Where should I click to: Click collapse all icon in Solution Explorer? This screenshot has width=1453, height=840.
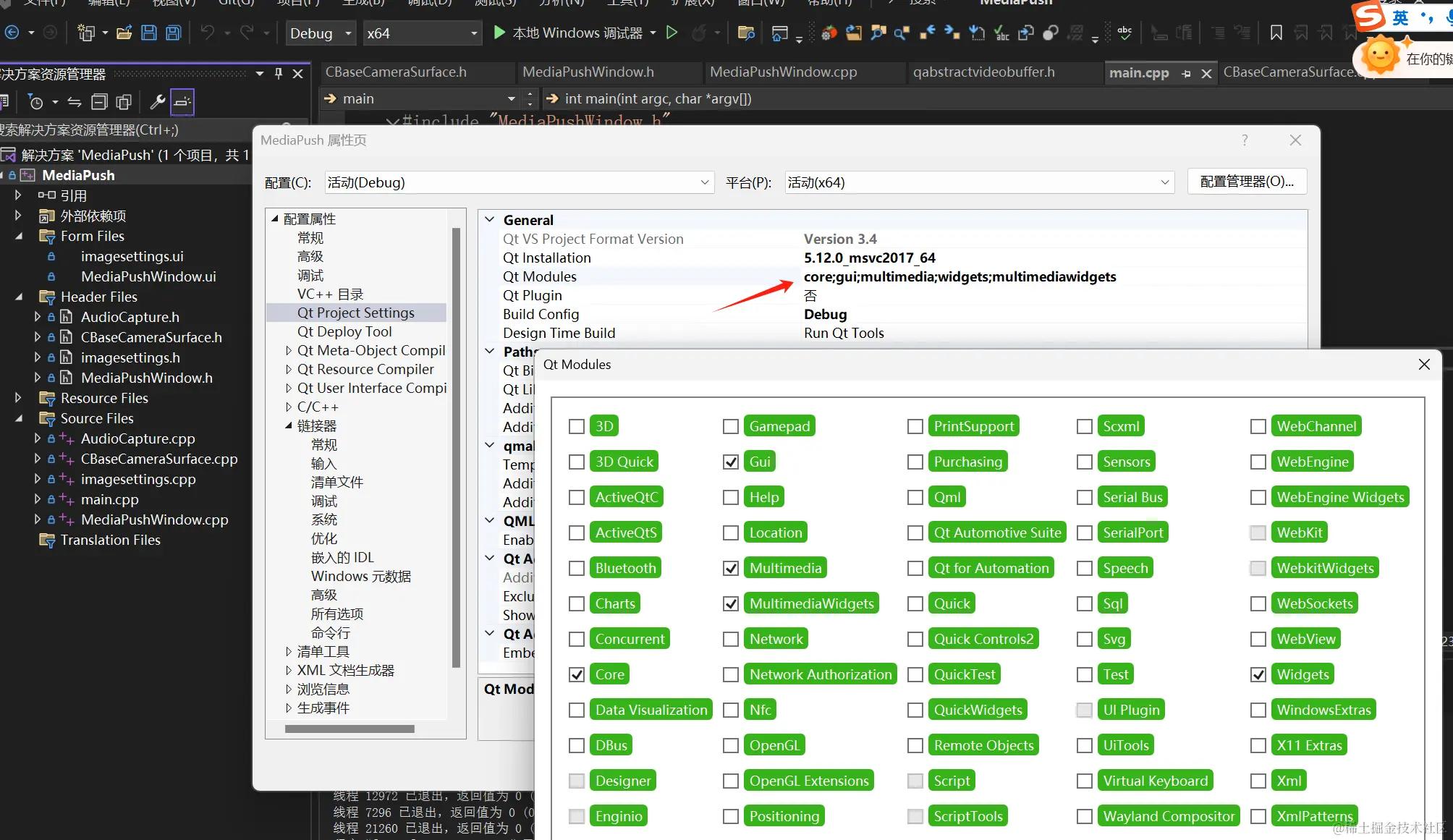click(99, 102)
